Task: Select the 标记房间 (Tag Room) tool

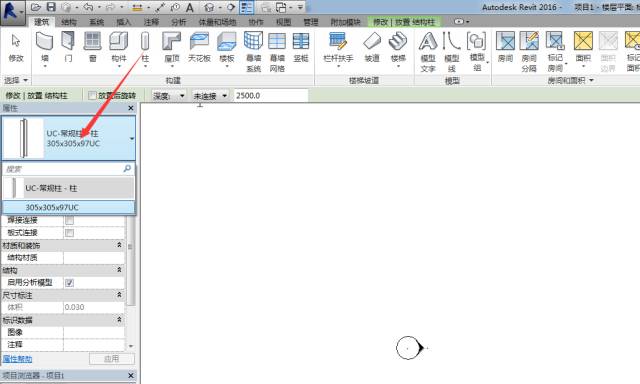Action: click(555, 52)
